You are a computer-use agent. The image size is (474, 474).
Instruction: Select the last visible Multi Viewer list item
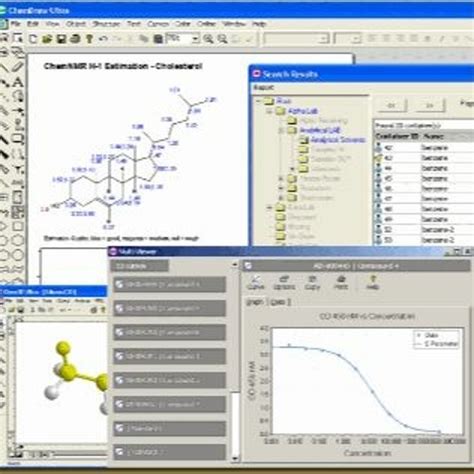169,452
